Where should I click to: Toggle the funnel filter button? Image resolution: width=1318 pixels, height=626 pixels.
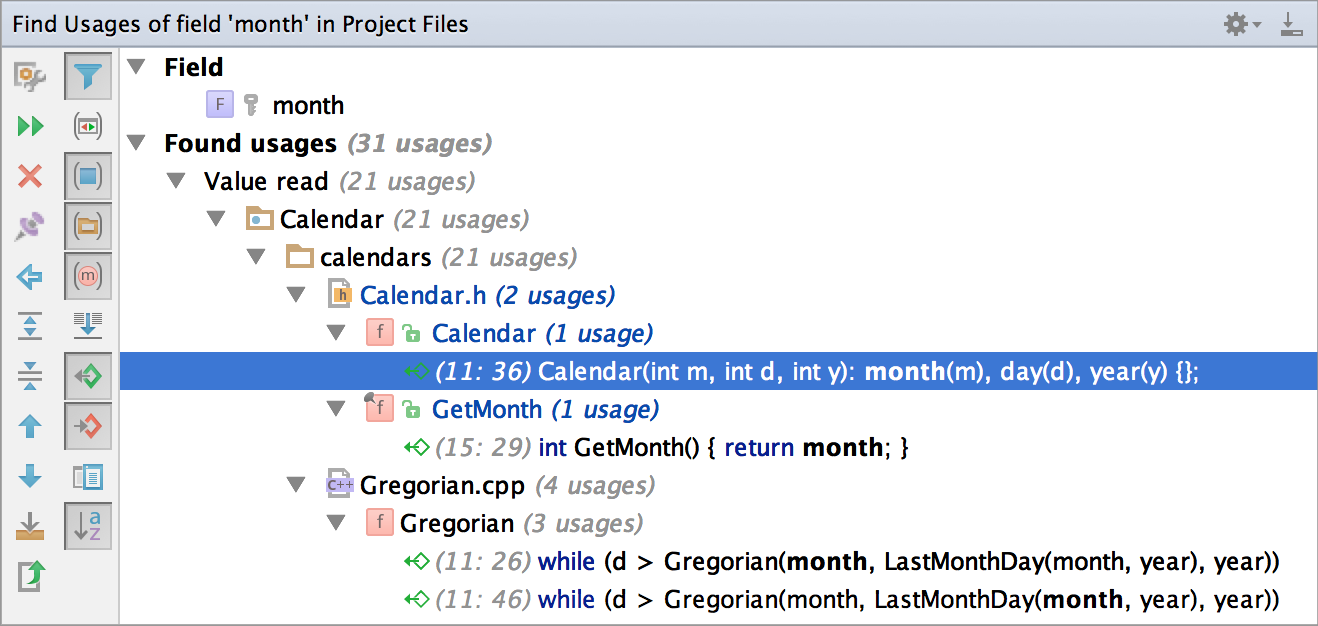click(88, 76)
